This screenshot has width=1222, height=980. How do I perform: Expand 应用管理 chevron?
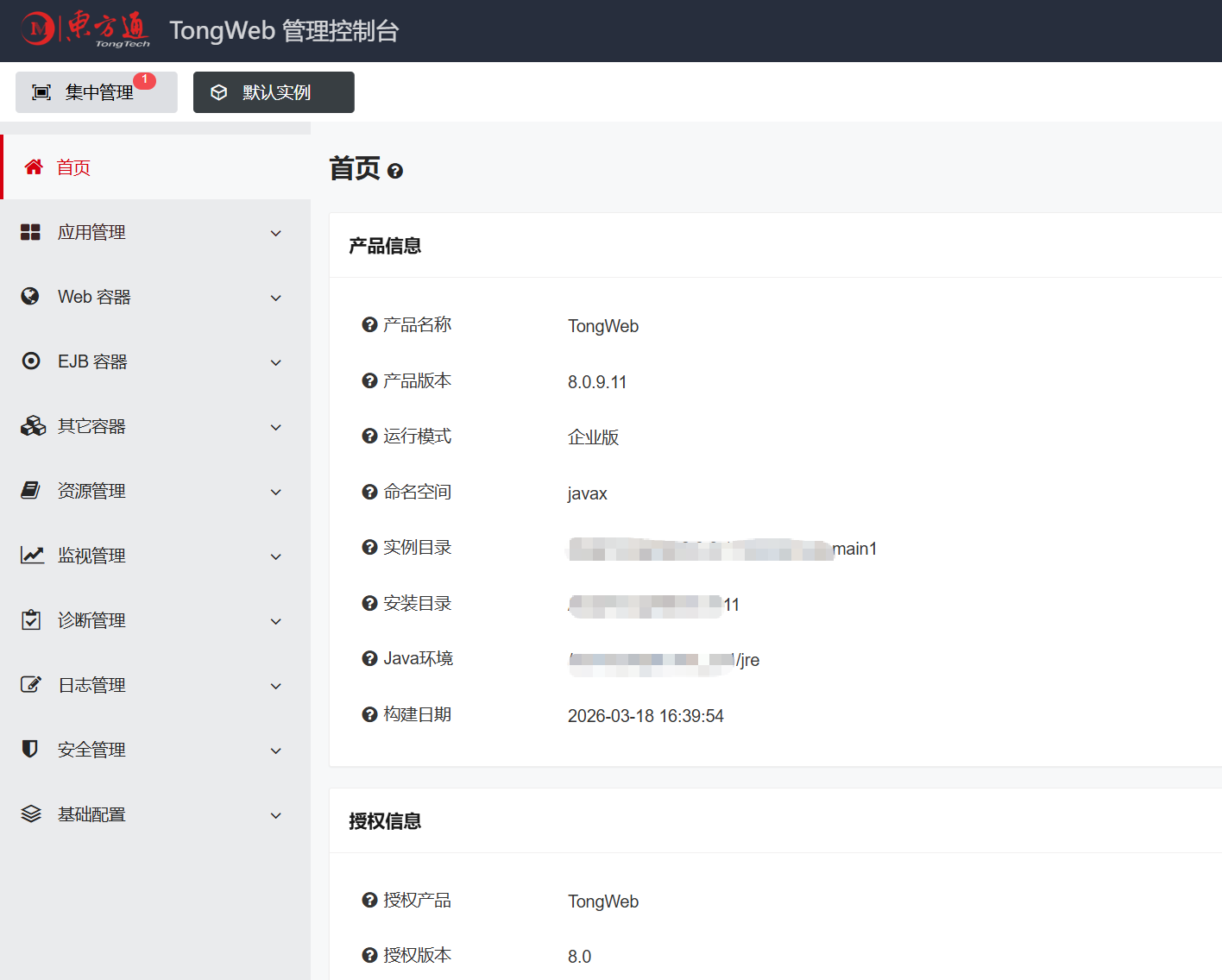(x=276, y=233)
